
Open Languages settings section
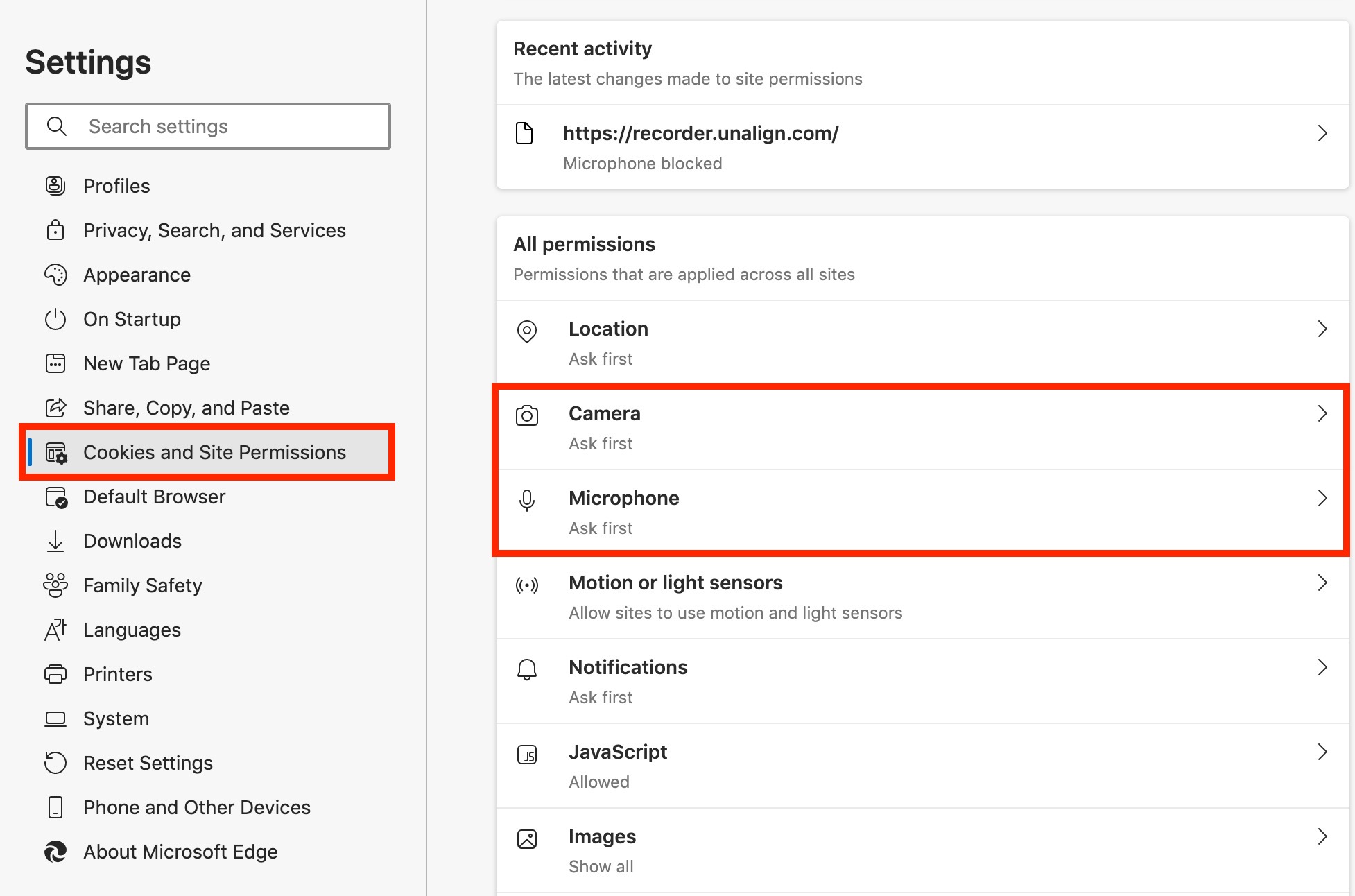click(x=208, y=630)
